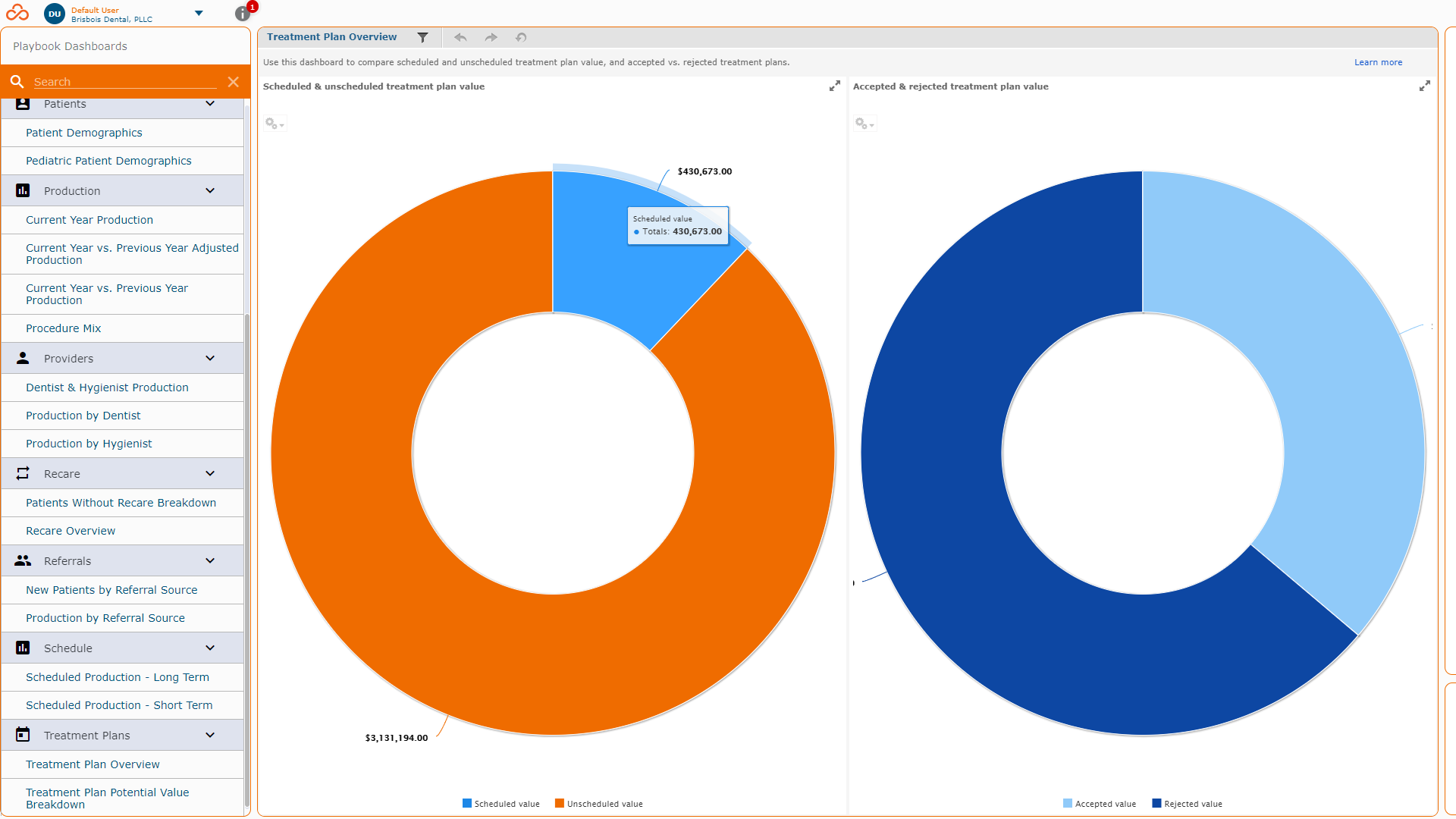Click the redo arrow icon
This screenshot has width=1456, height=819.
click(x=491, y=37)
